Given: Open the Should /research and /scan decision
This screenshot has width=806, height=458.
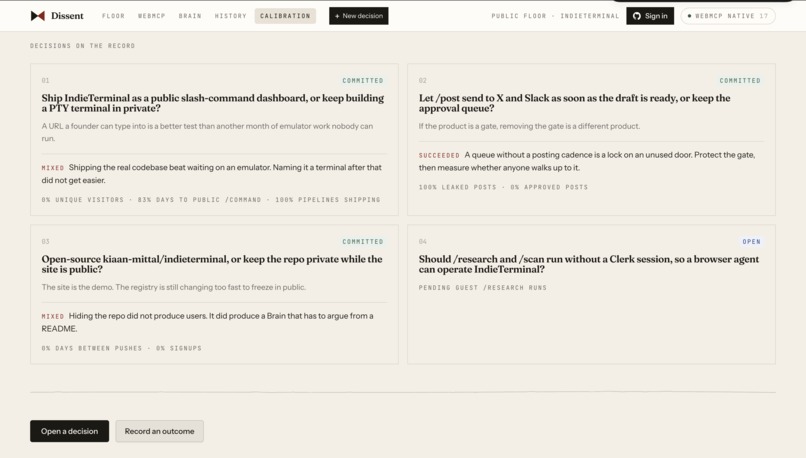Looking at the screenshot, I should (589, 264).
